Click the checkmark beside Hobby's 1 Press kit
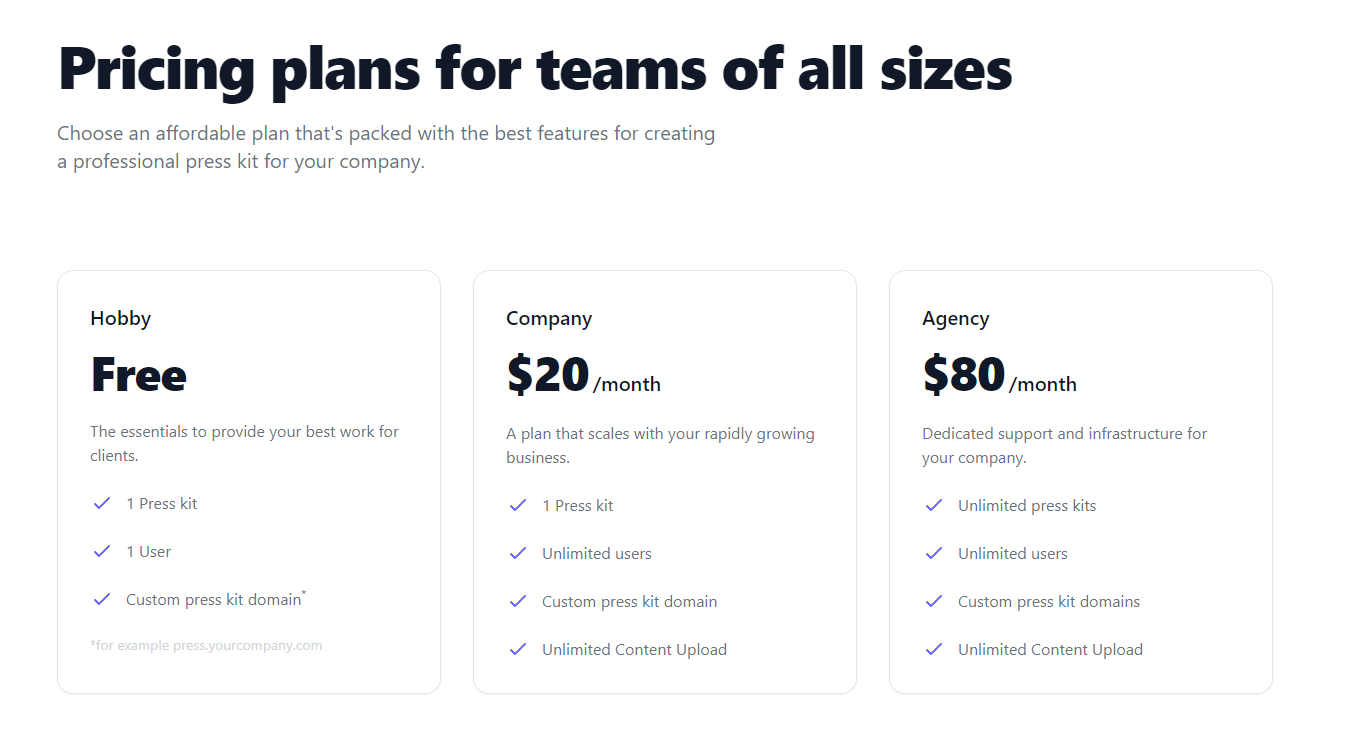 pyautogui.click(x=101, y=503)
